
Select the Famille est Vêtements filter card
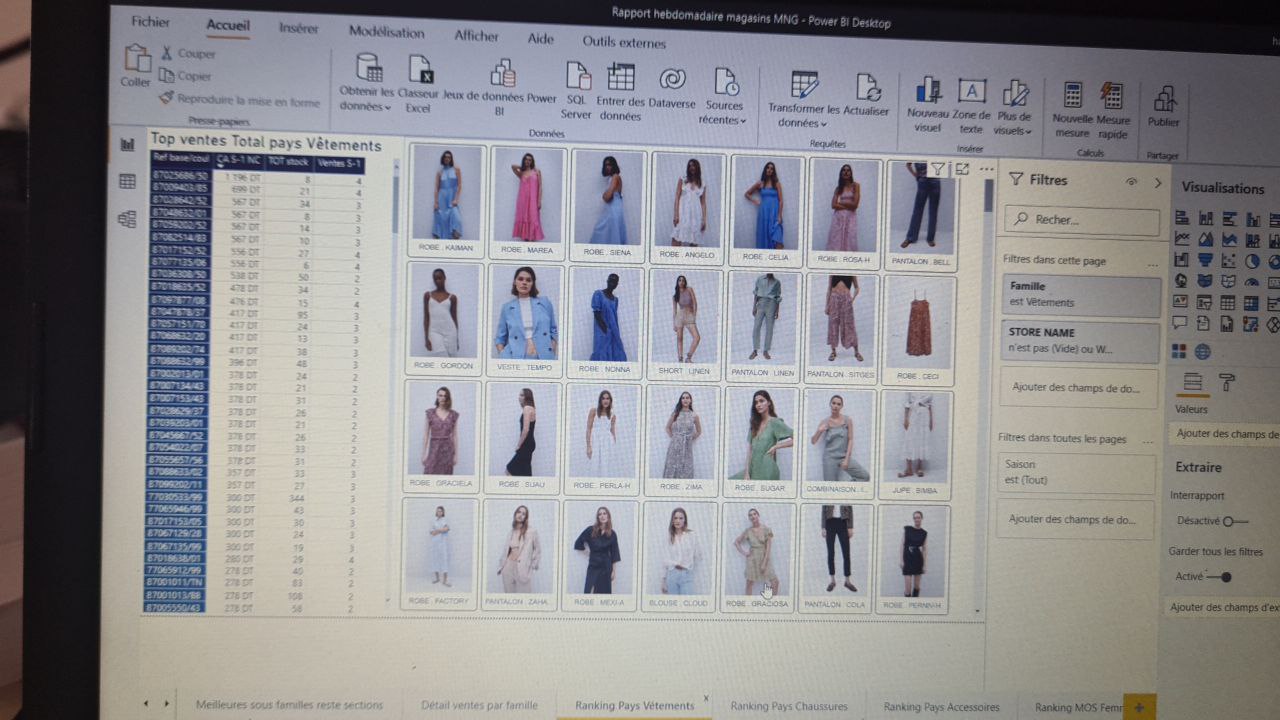pos(1080,294)
